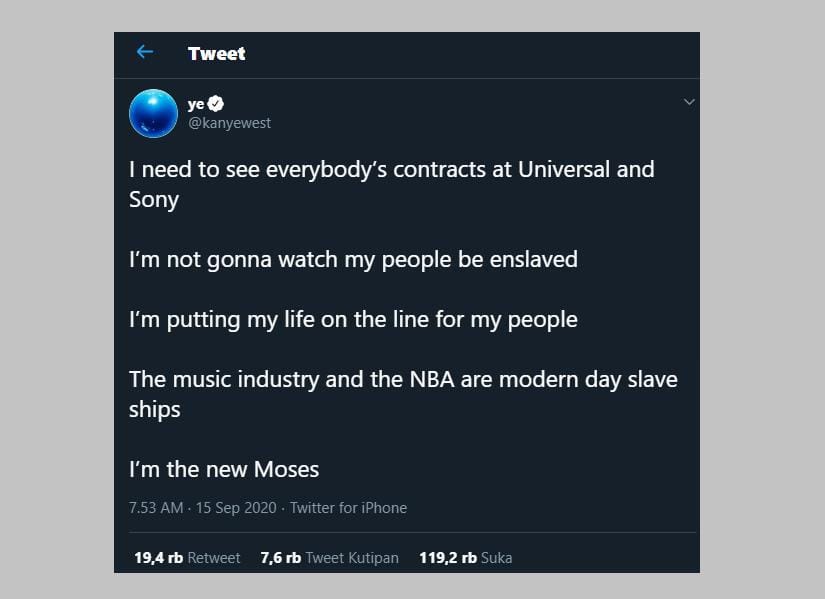Click the avatar next to the username ye
This screenshot has width=825, height=599.
tap(153, 113)
